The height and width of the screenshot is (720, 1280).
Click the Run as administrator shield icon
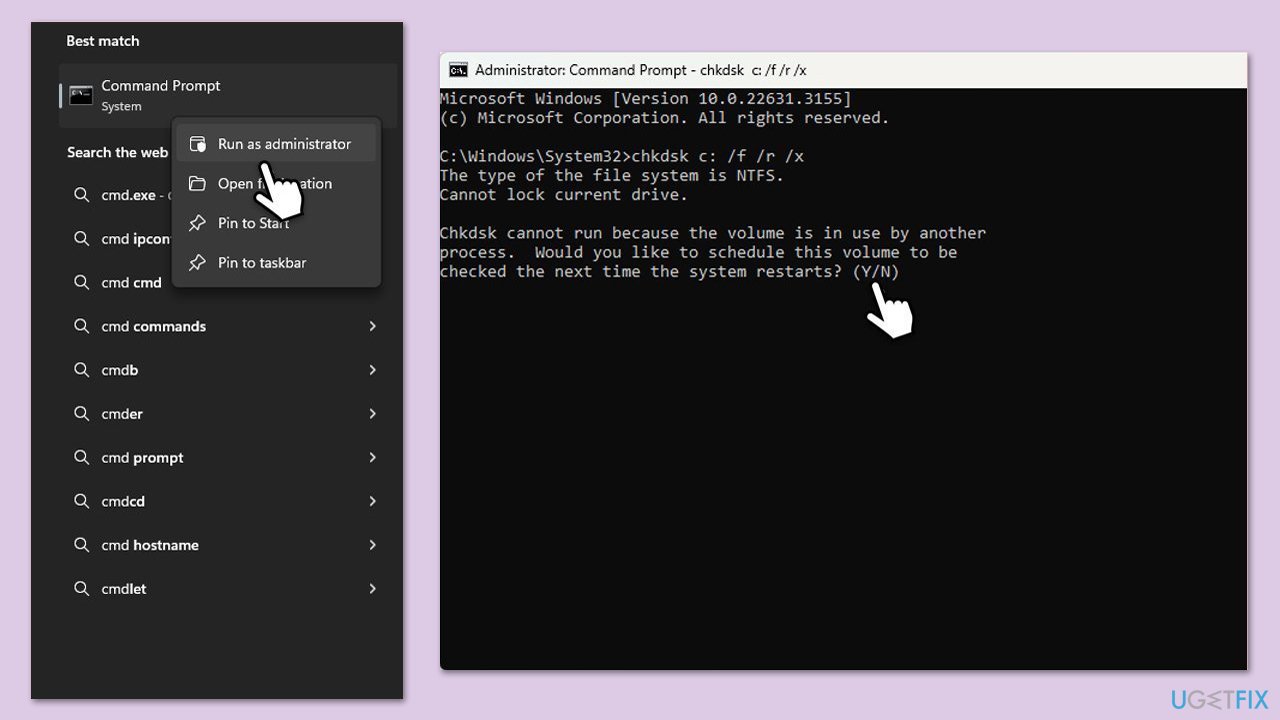click(x=197, y=144)
